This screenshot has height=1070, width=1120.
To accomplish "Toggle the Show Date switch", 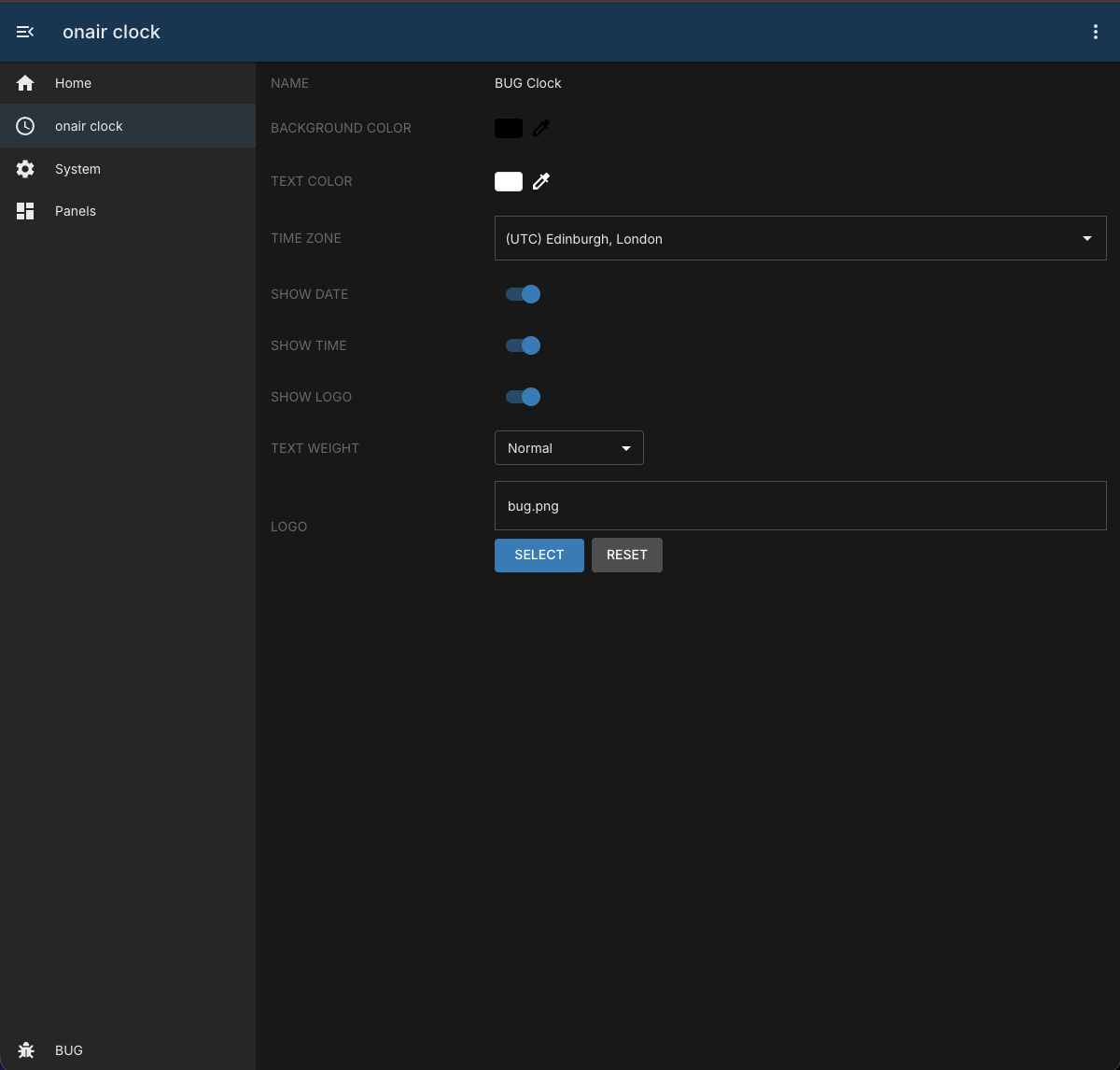I will point(523,294).
